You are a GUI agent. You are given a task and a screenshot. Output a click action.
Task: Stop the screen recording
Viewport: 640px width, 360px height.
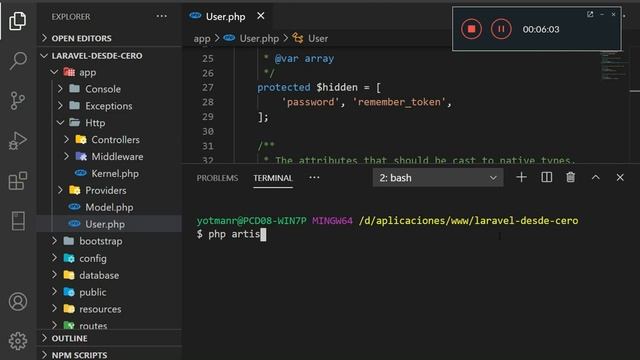(x=471, y=29)
